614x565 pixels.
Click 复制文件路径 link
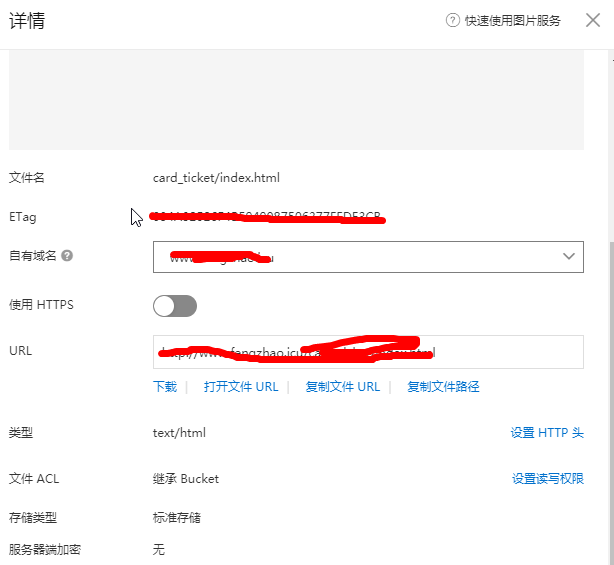(x=443, y=387)
